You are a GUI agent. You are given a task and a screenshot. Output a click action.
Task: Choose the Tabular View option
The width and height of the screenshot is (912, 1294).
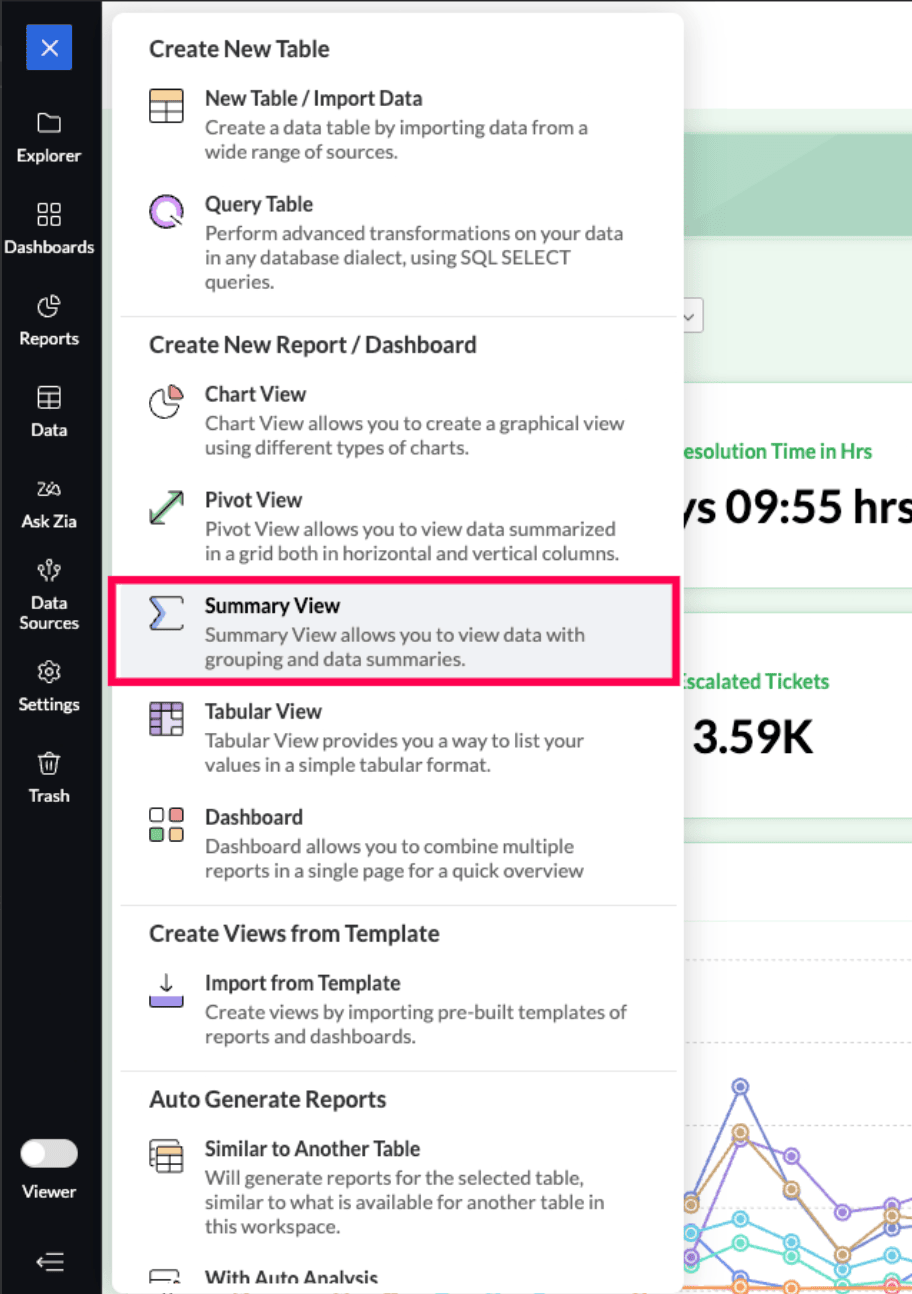click(398, 738)
